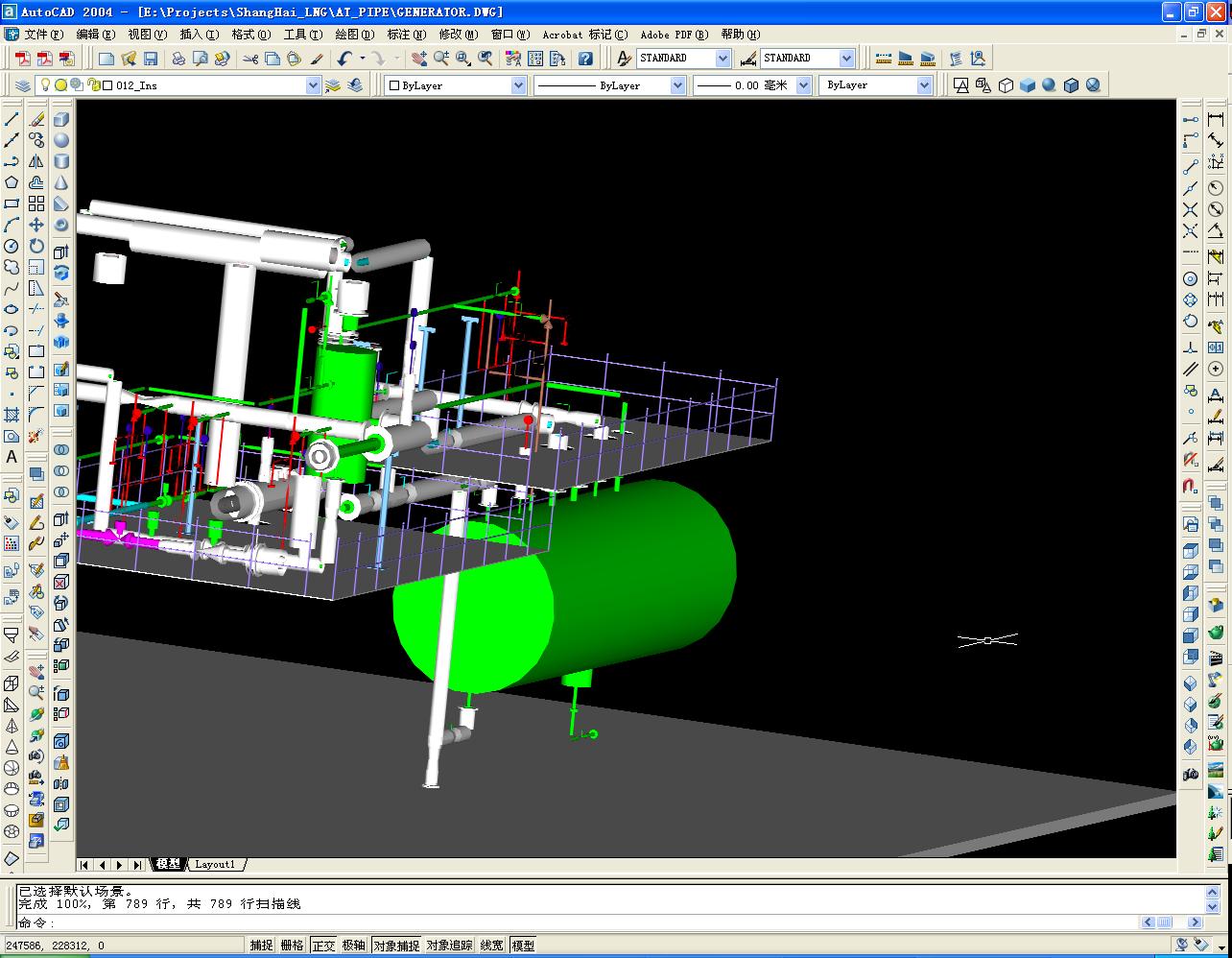Screen dimensions: 1232x958
Task: Open the 绘图 menu
Action: point(354,35)
